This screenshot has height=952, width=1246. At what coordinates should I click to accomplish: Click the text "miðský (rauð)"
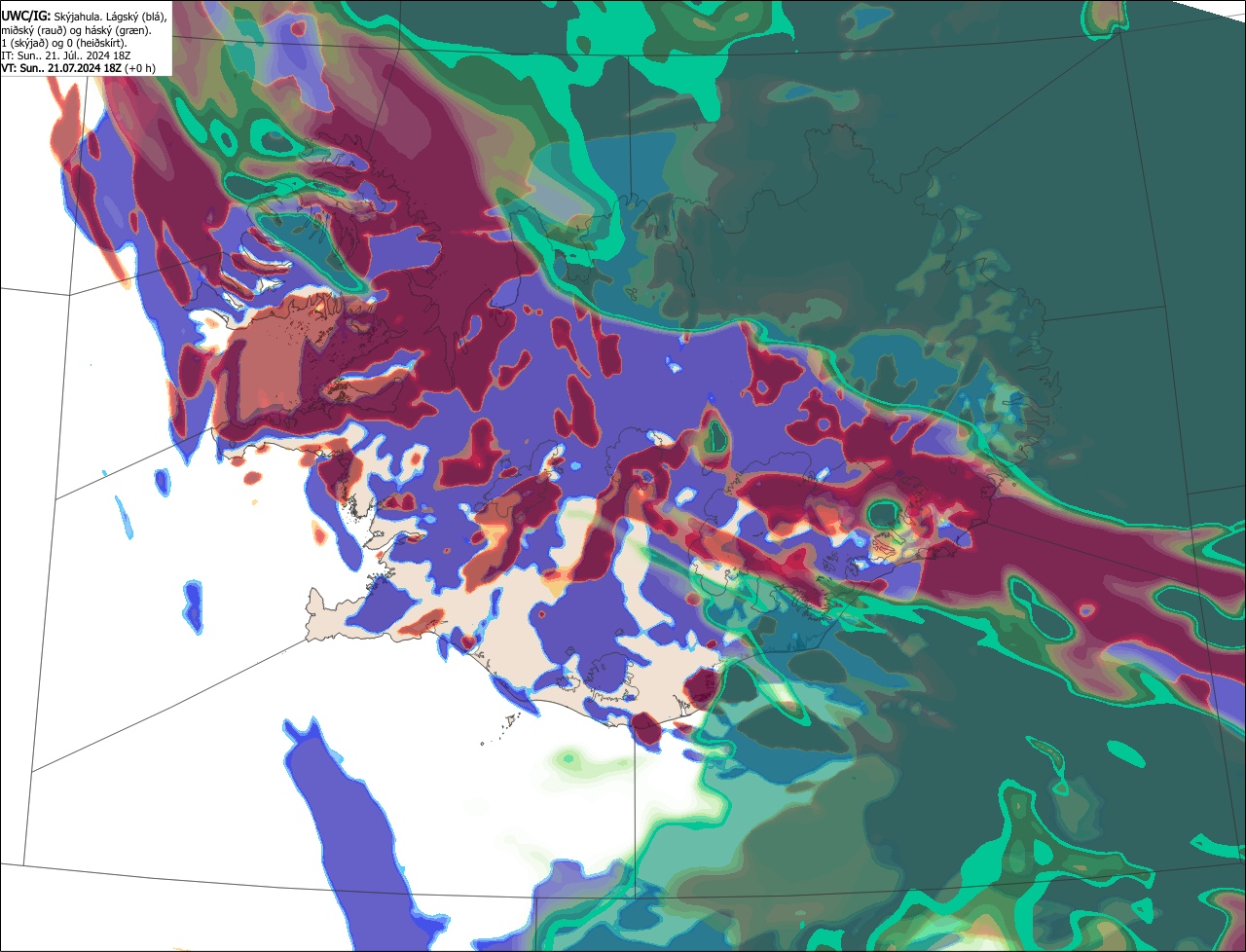tap(34, 31)
